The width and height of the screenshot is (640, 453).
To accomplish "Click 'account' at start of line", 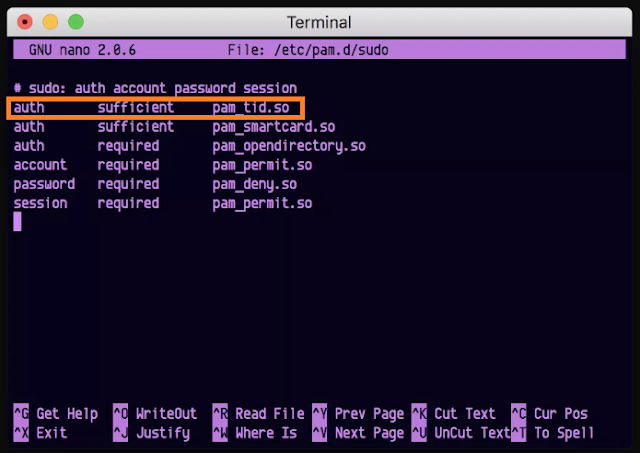I will [40, 165].
